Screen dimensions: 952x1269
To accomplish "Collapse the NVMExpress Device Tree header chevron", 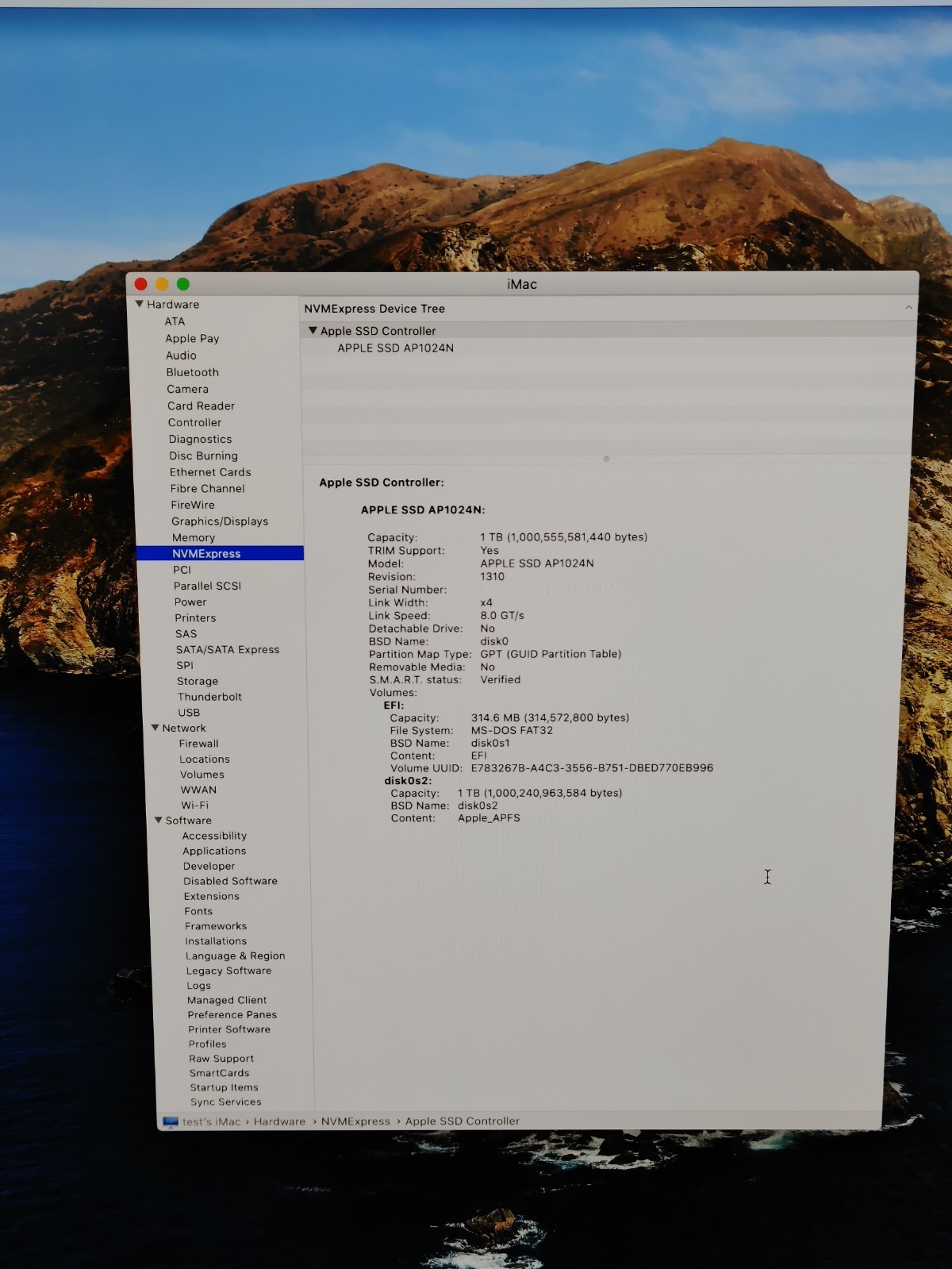I will click(908, 308).
